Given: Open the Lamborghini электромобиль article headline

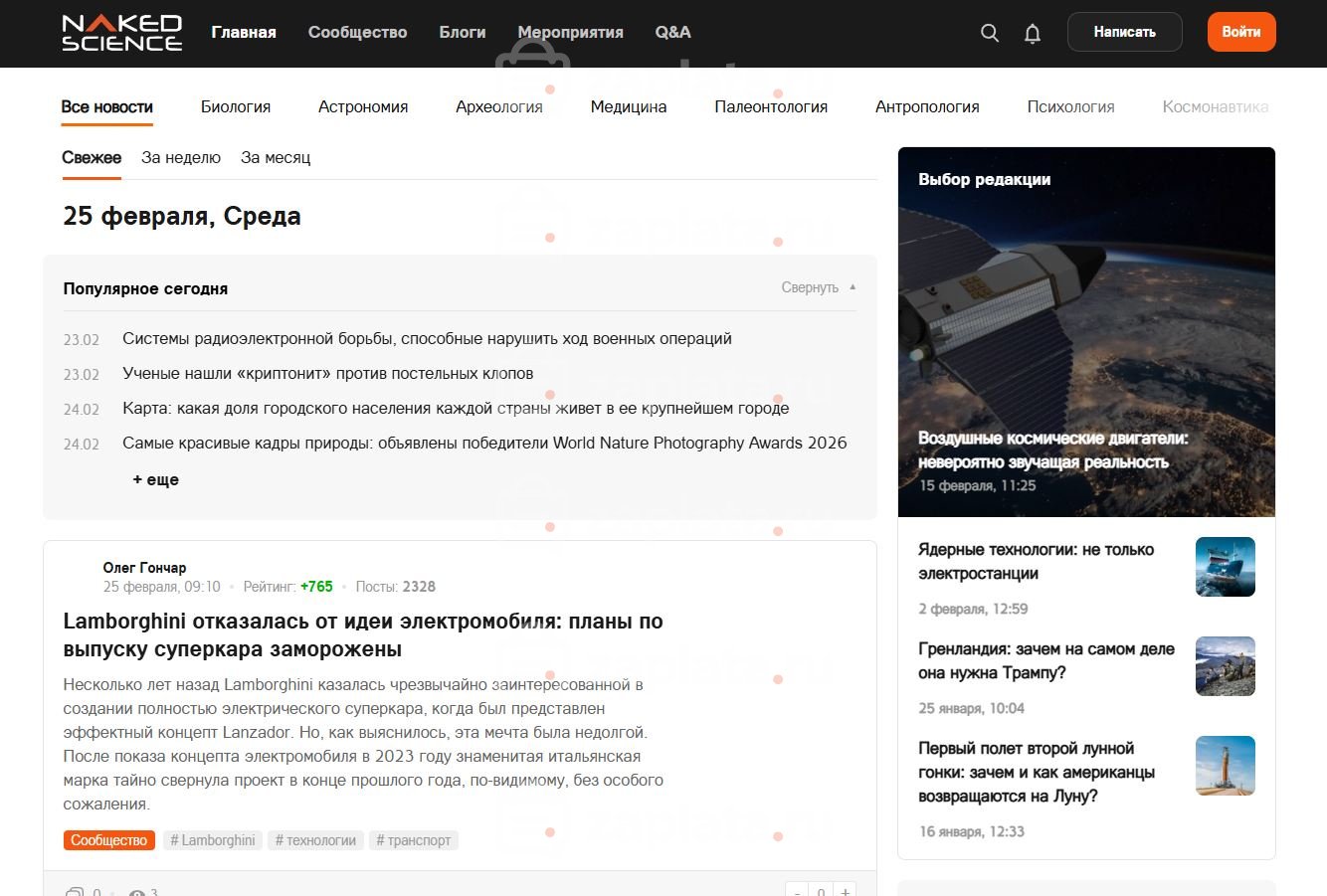Looking at the screenshot, I should [x=363, y=635].
